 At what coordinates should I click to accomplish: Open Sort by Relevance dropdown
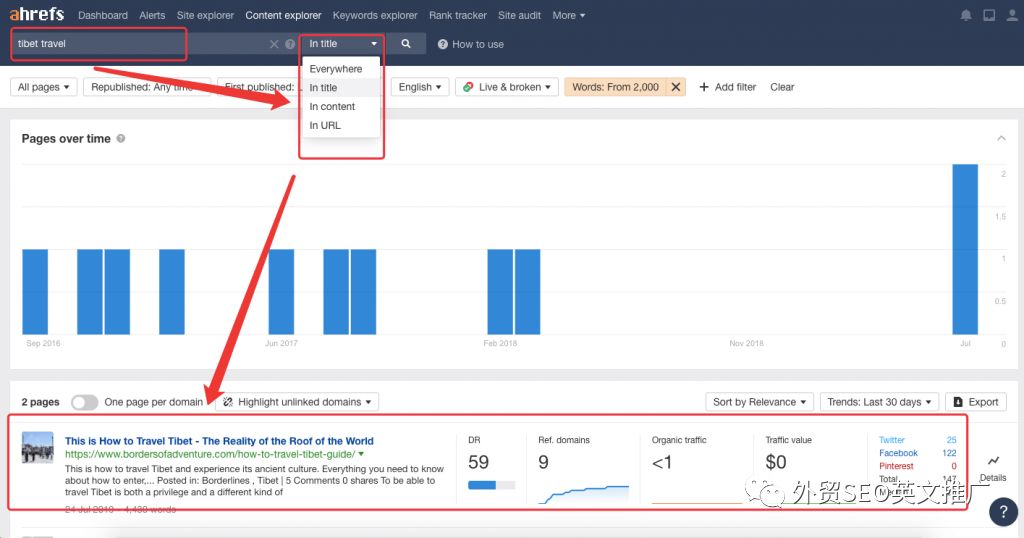coord(759,402)
